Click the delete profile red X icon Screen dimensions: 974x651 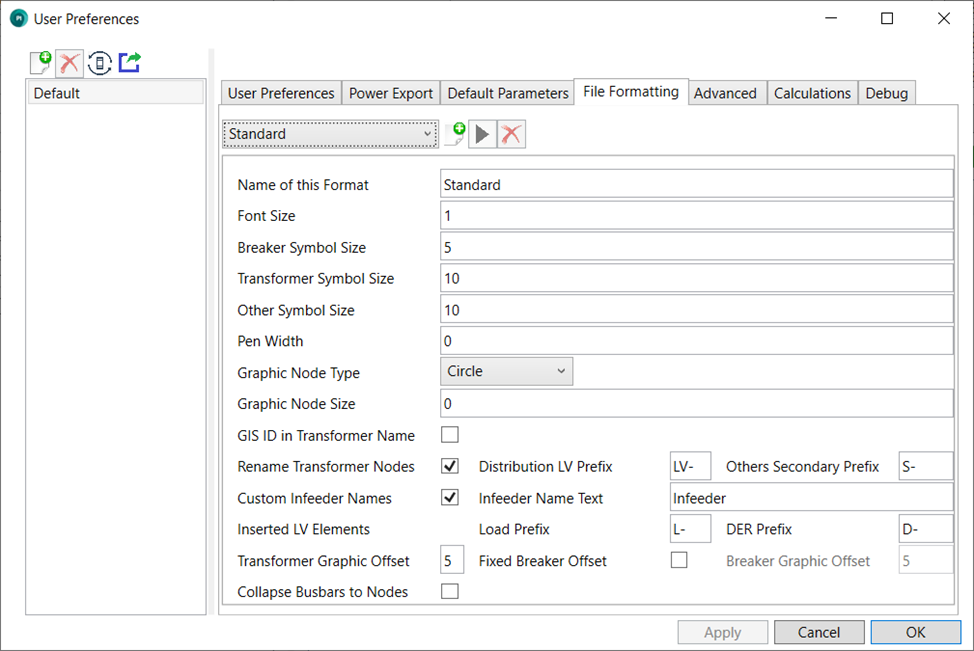pos(69,63)
